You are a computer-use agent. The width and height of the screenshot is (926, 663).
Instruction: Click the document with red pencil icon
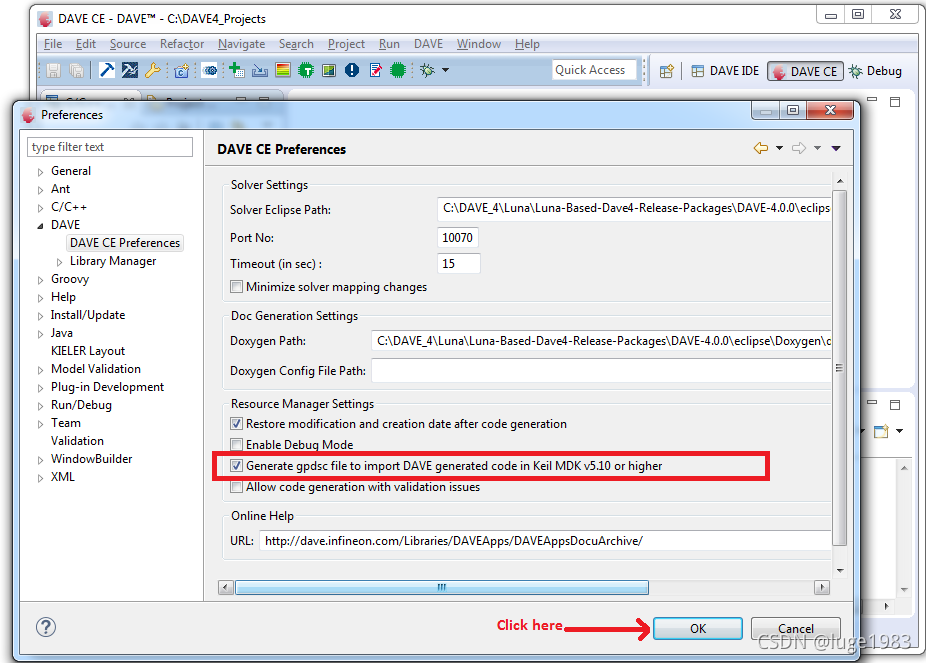[376, 71]
